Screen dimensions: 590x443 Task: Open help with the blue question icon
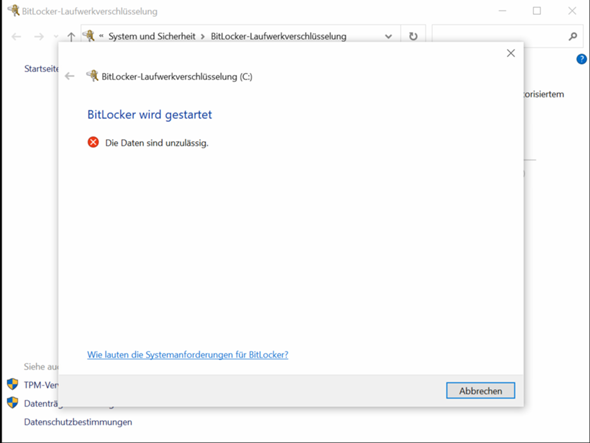pyautogui.click(x=581, y=59)
